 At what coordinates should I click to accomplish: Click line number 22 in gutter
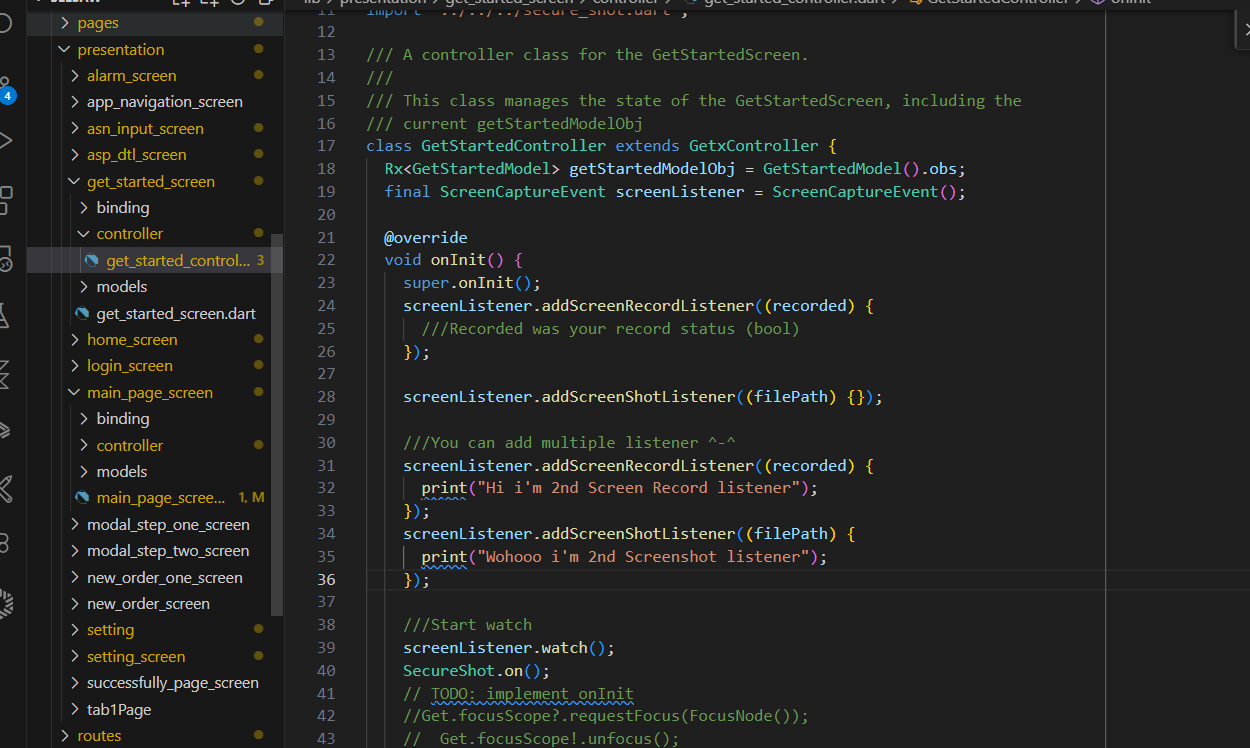coord(325,259)
